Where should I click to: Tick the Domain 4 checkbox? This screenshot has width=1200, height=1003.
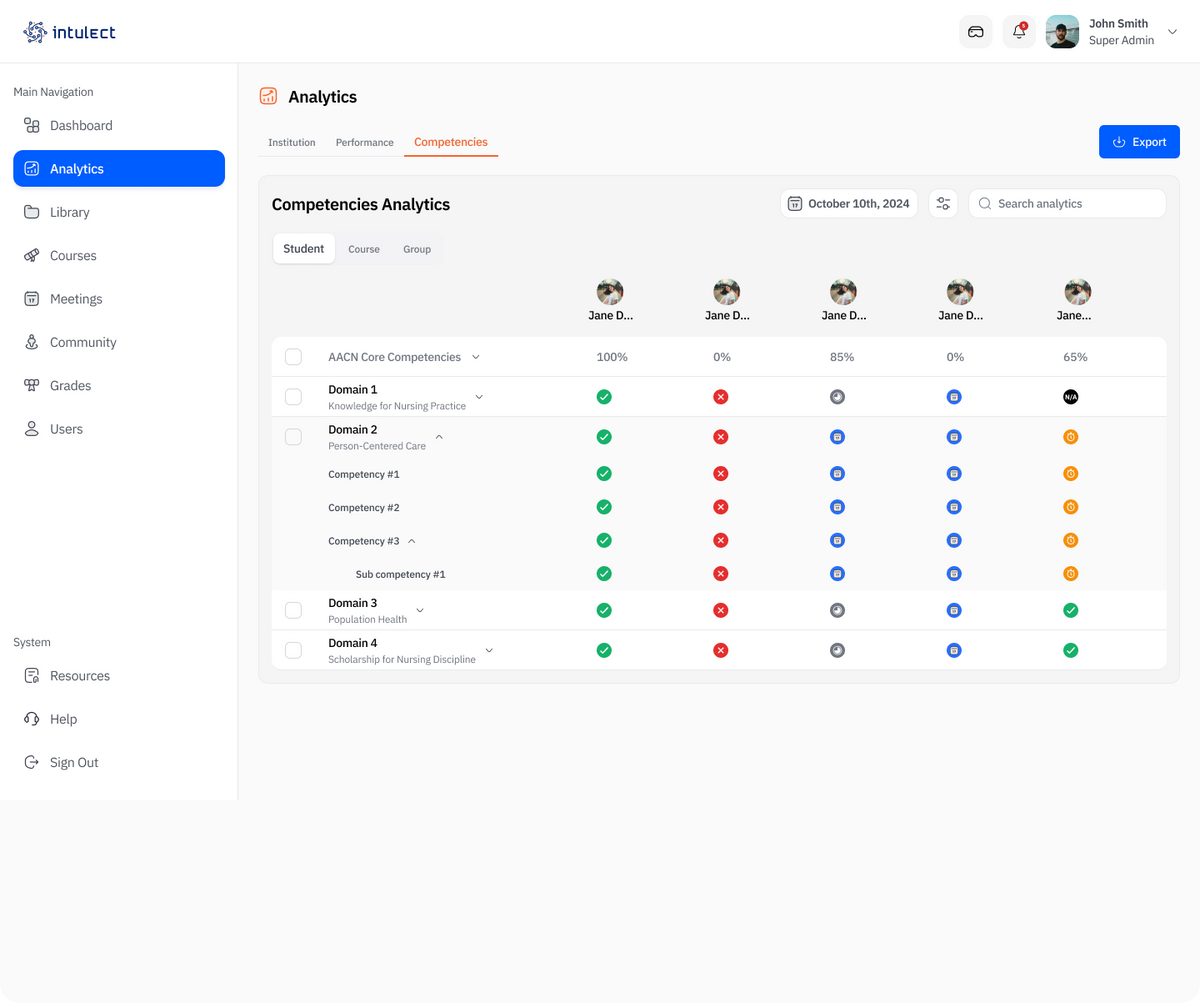[293, 650]
